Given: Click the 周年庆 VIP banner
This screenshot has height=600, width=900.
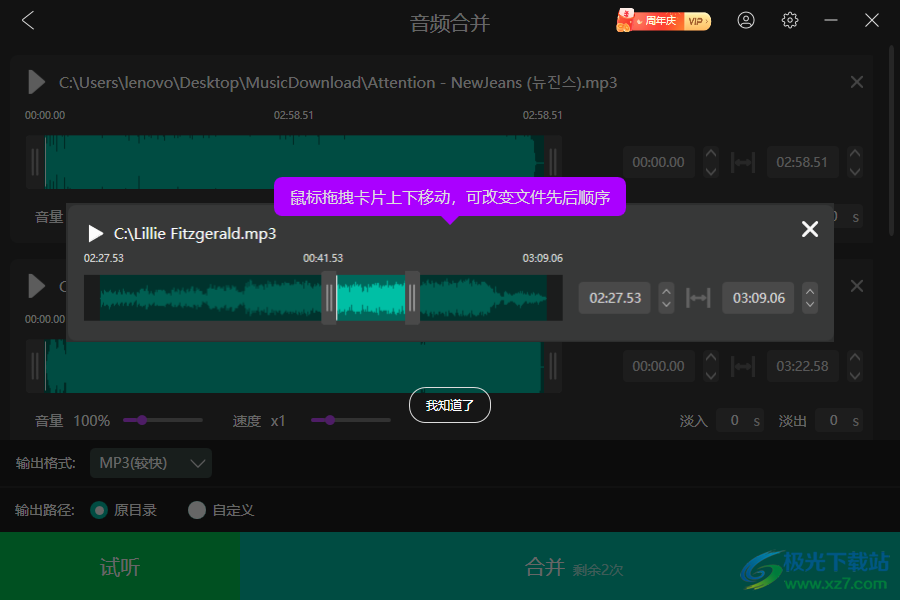Looking at the screenshot, I should [x=662, y=20].
